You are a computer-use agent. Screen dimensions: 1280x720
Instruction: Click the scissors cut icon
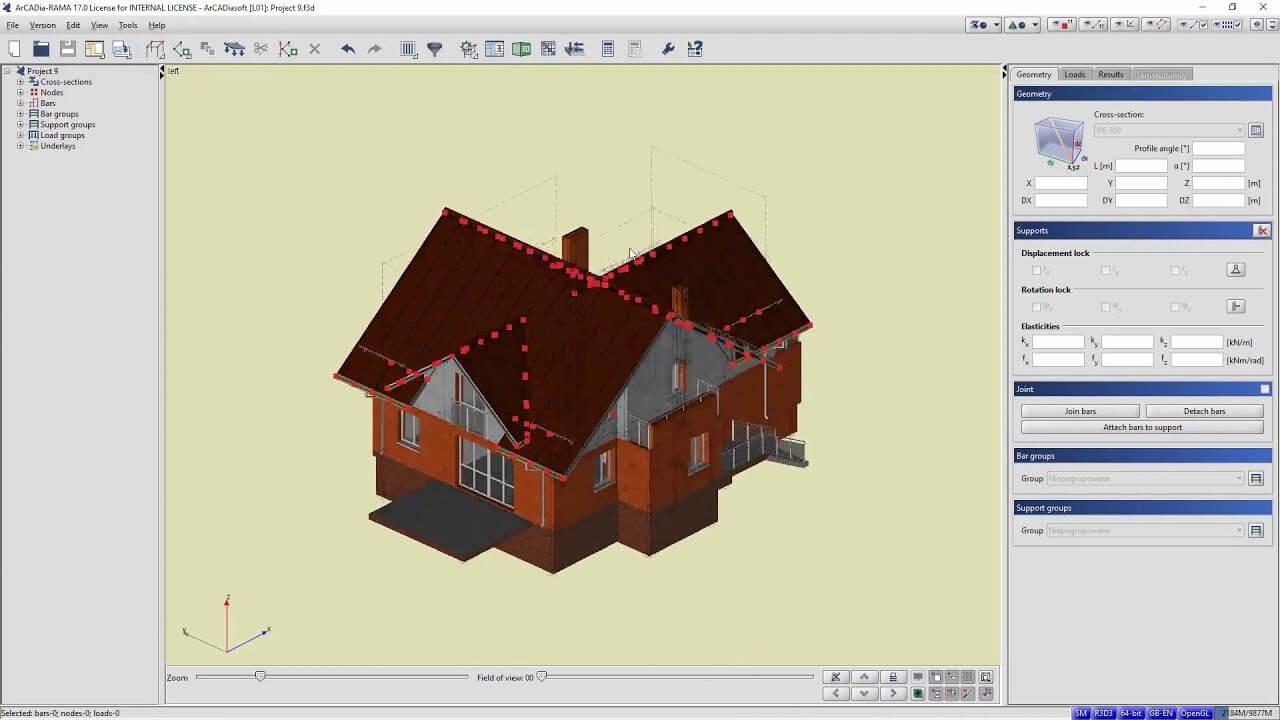261,48
